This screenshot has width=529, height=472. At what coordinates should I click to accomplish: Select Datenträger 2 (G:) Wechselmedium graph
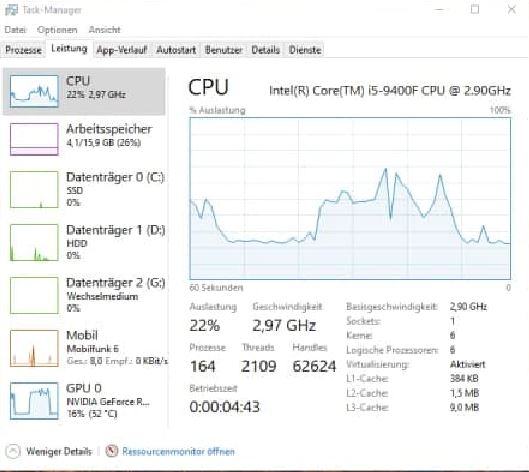coord(34,295)
